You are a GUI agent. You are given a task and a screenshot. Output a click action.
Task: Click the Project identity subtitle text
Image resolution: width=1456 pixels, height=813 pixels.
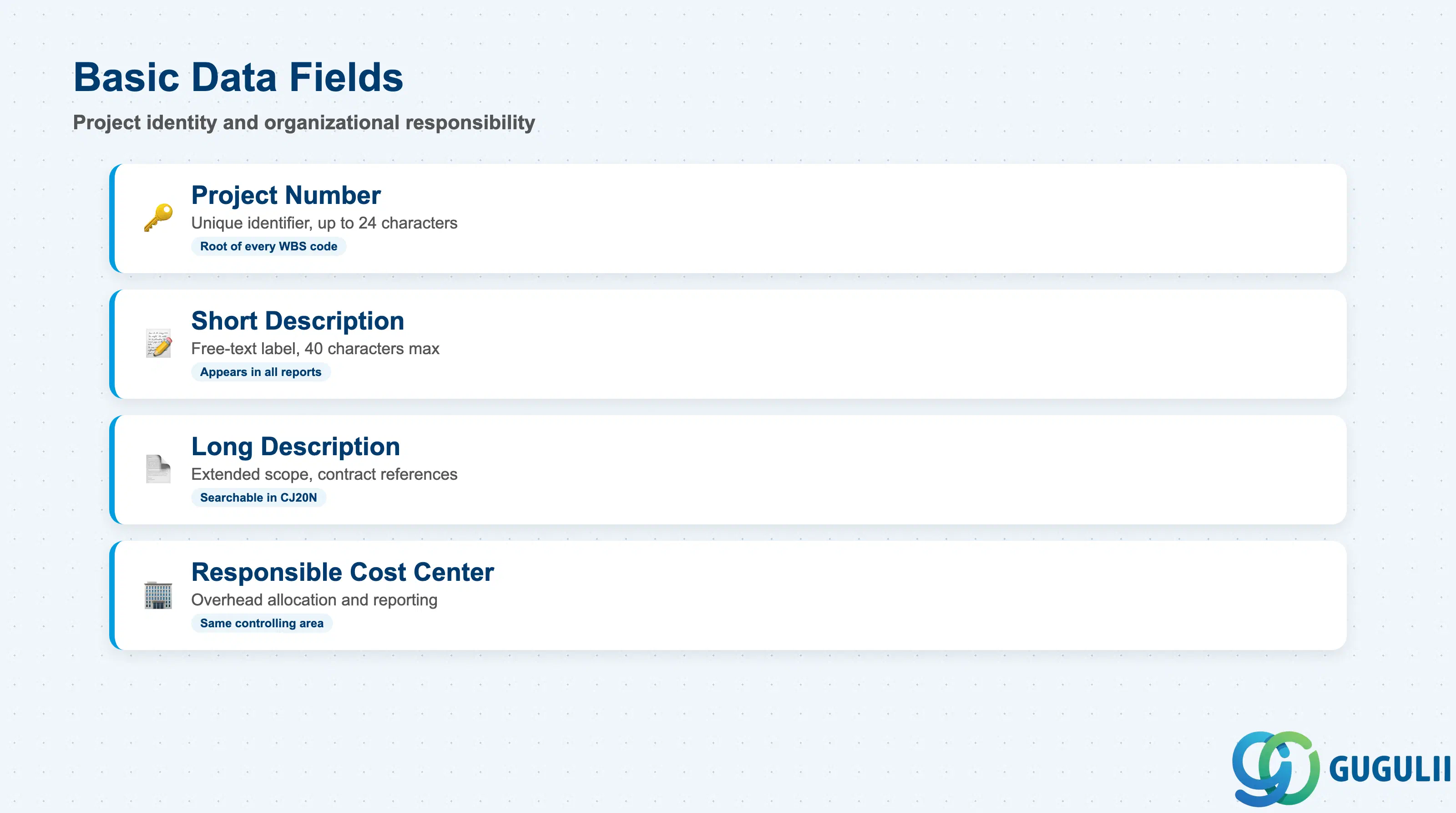[304, 123]
